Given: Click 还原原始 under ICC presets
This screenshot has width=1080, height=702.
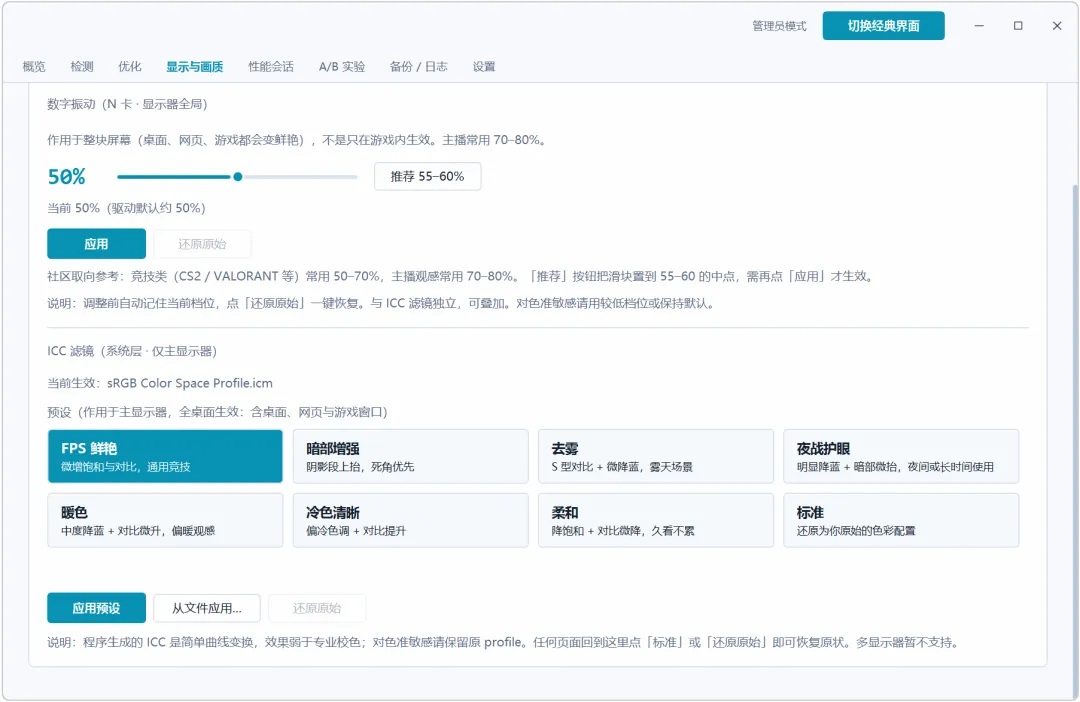Looking at the screenshot, I should click(317, 608).
